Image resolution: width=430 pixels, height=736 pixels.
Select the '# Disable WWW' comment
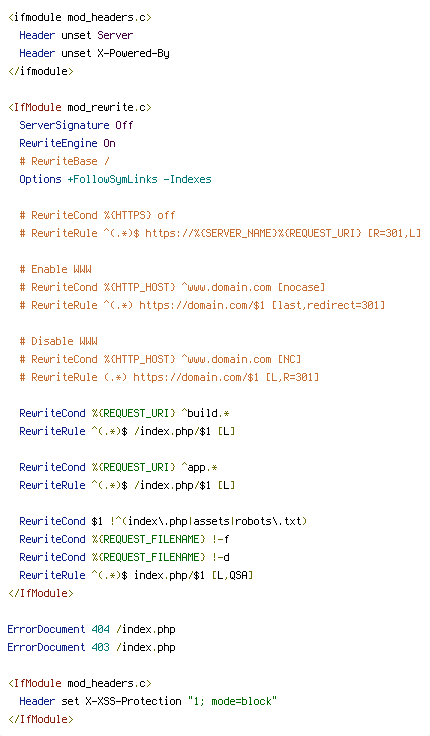[58, 341]
